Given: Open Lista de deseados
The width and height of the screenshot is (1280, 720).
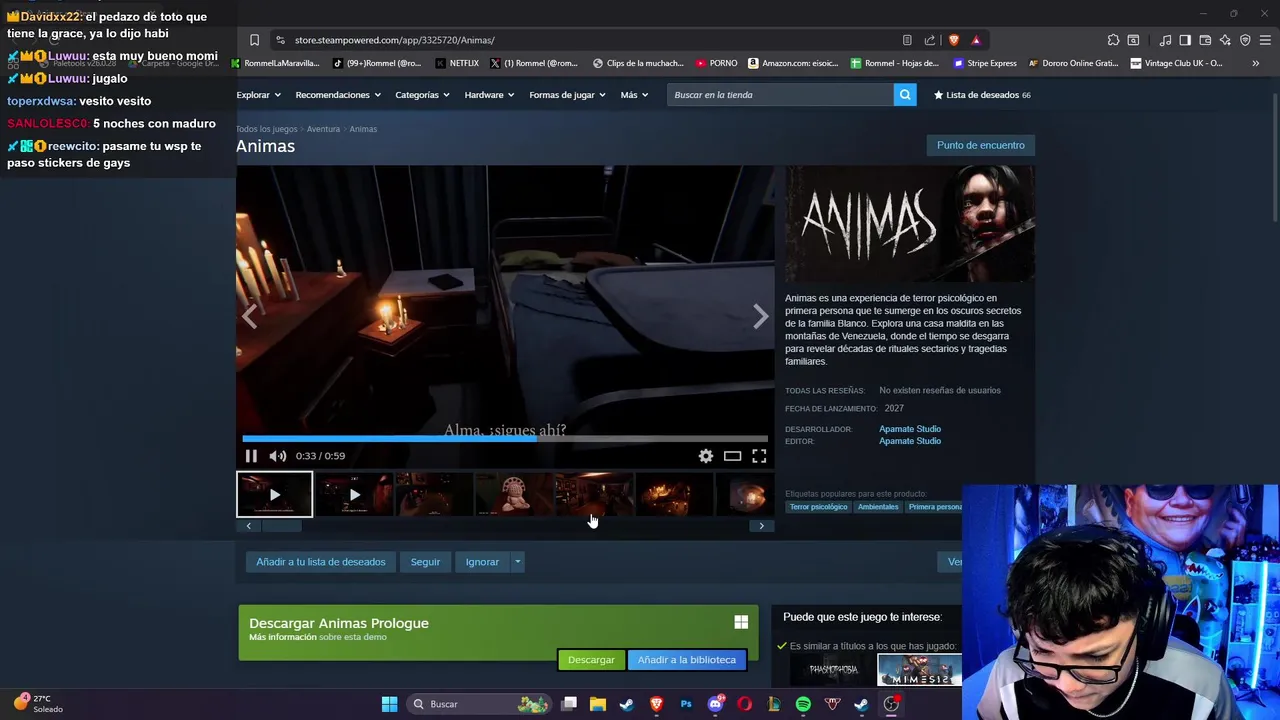Looking at the screenshot, I should 982,95.
